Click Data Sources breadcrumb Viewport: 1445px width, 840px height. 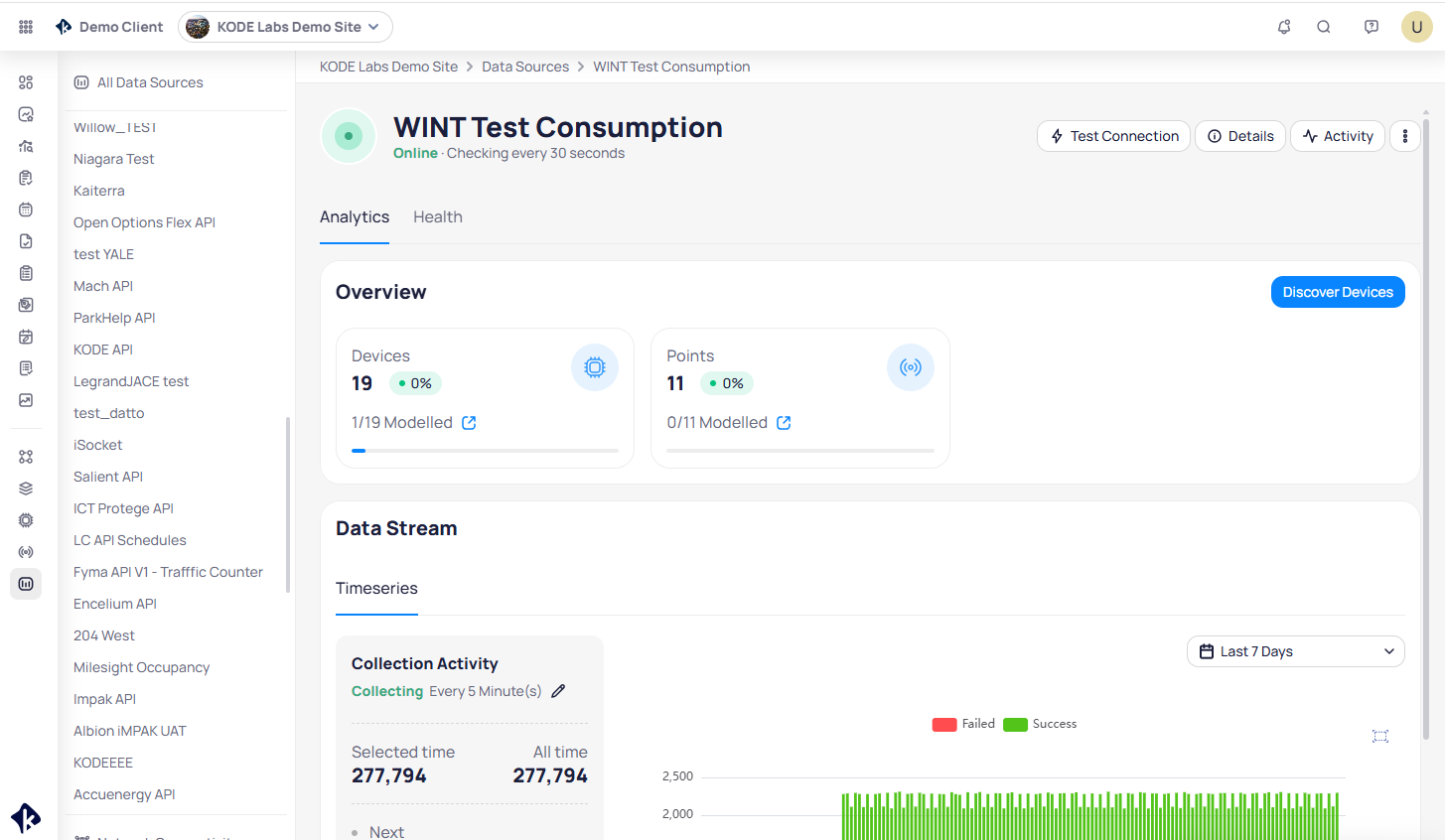(525, 67)
